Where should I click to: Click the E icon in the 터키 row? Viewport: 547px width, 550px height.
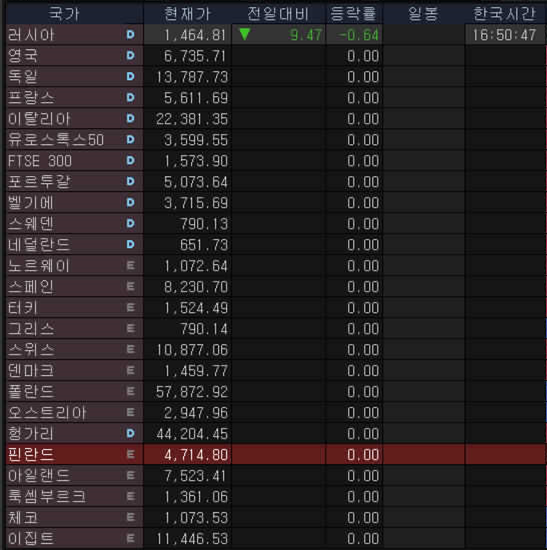(131, 308)
